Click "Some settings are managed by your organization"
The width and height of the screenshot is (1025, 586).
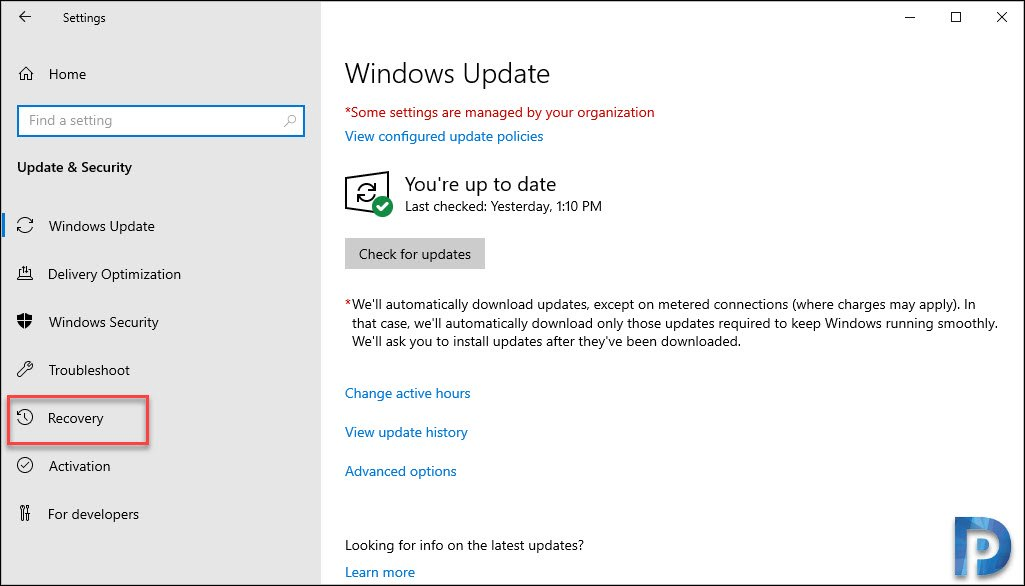point(499,112)
